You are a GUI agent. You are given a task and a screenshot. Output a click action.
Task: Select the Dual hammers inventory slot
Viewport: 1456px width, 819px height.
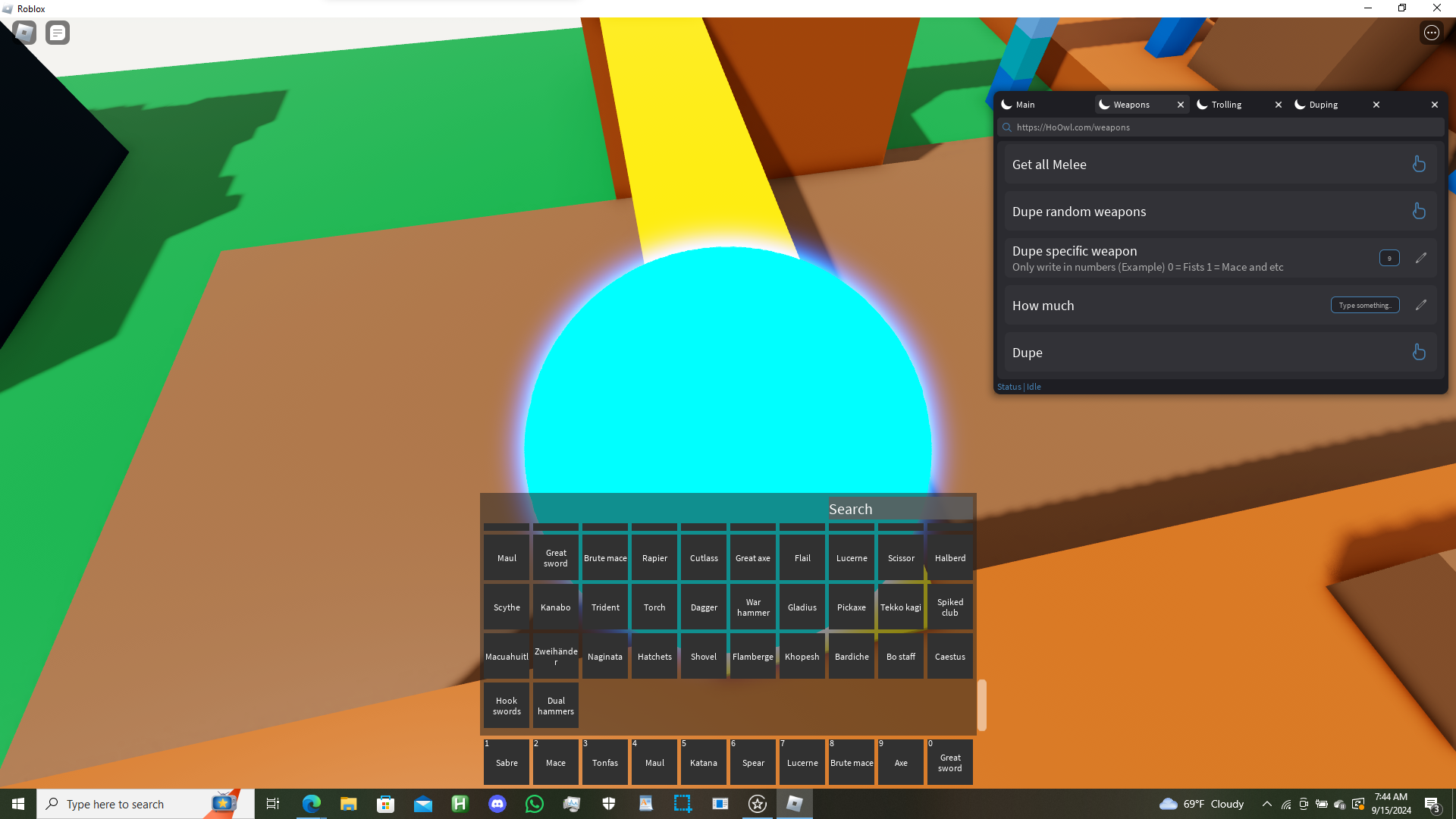(x=556, y=706)
